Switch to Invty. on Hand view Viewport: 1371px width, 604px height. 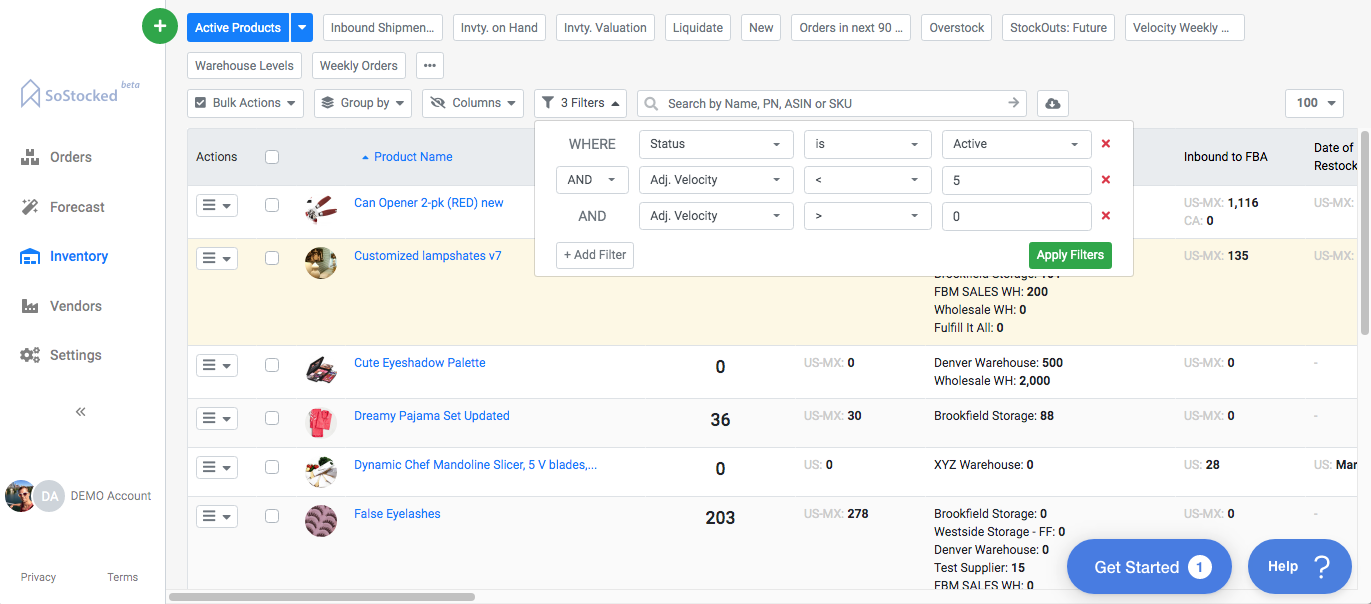coord(499,28)
